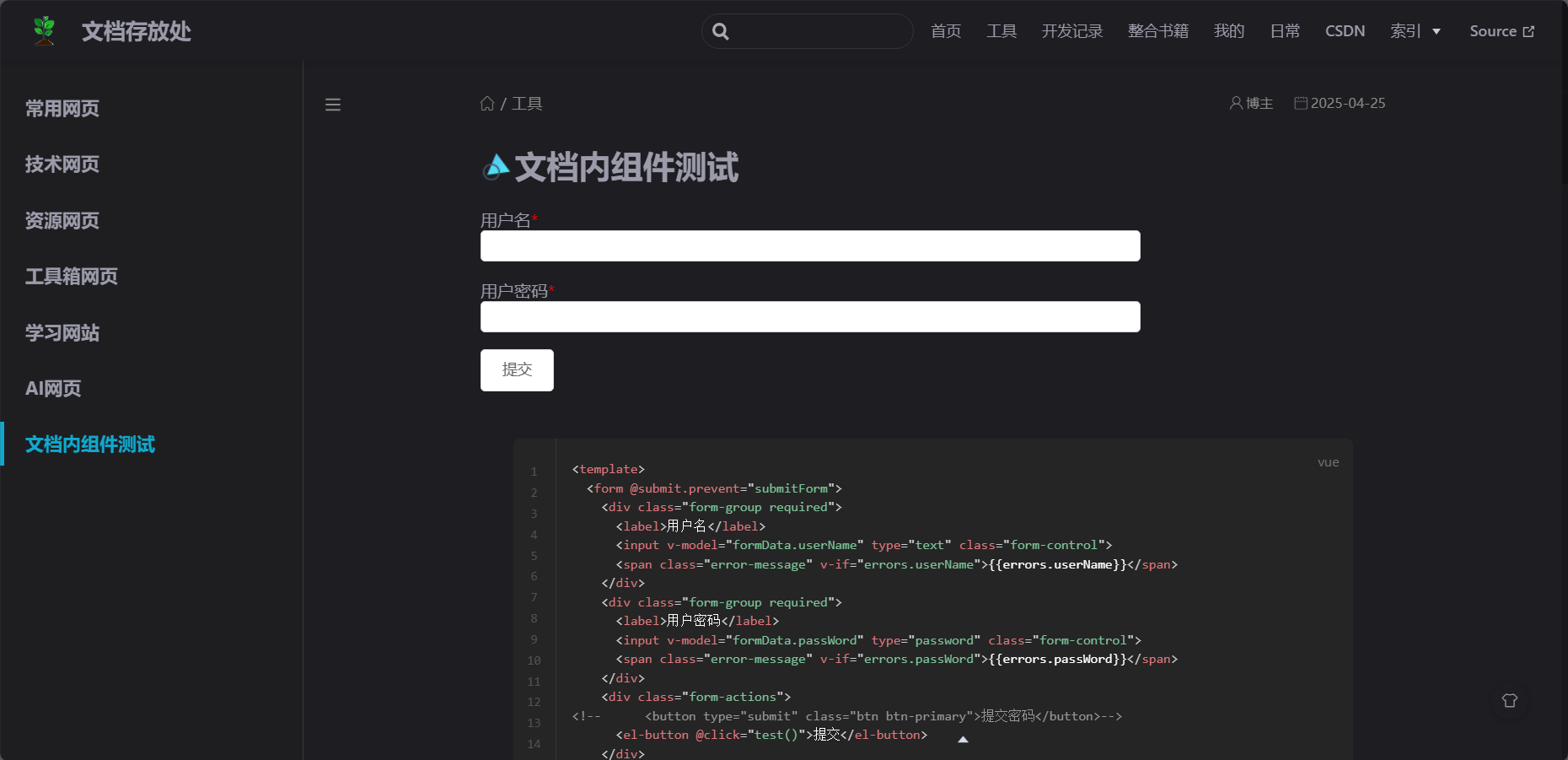Open the 整合书籍 navigation item
The height and width of the screenshot is (760, 1568).
point(1157,30)
